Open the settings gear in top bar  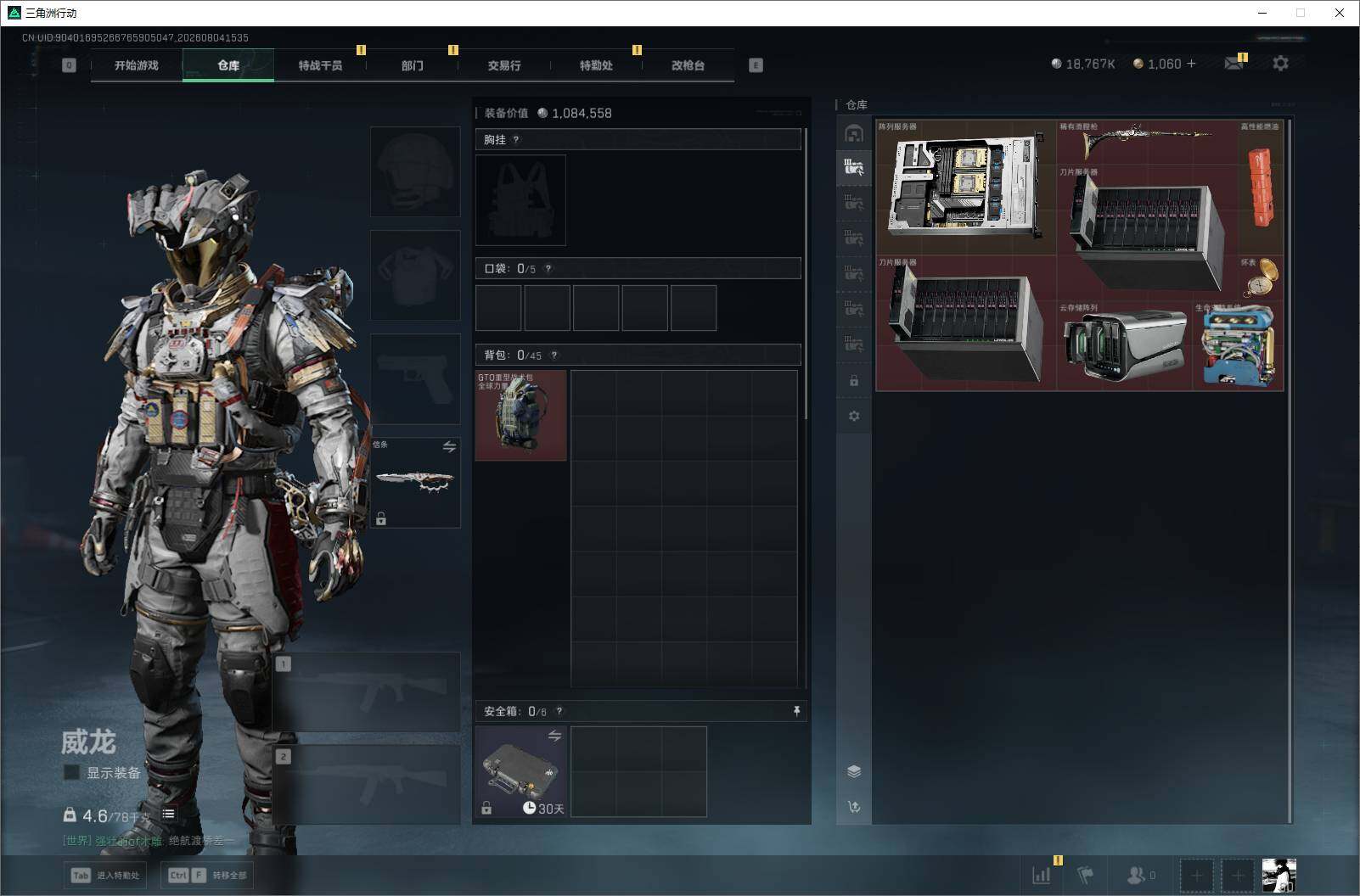pyautogui.click(x=1280, y=64)
